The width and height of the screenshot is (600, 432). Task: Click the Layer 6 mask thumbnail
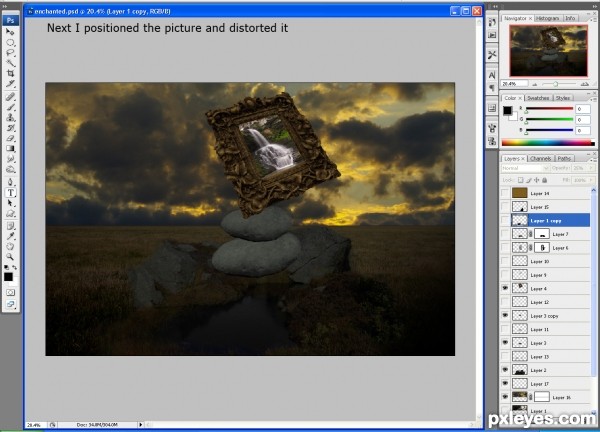point(542,248)
